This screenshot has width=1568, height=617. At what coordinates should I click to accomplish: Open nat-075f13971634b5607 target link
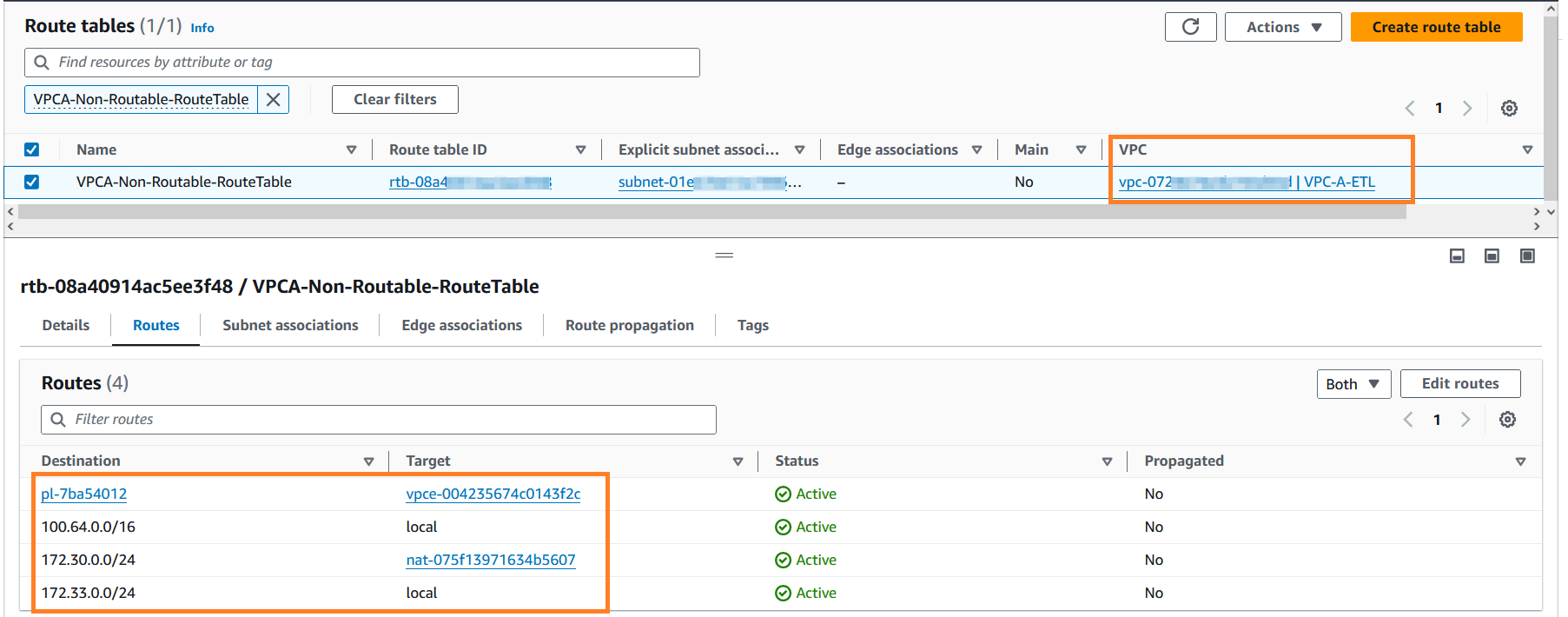click(x=491, y=560)
